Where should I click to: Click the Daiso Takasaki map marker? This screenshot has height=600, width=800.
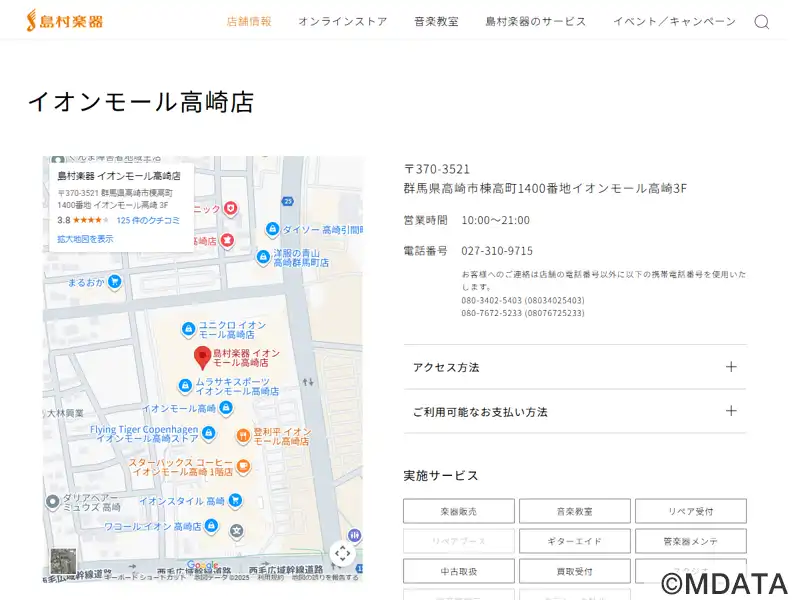pyautogui.click(x=271, y=229)
